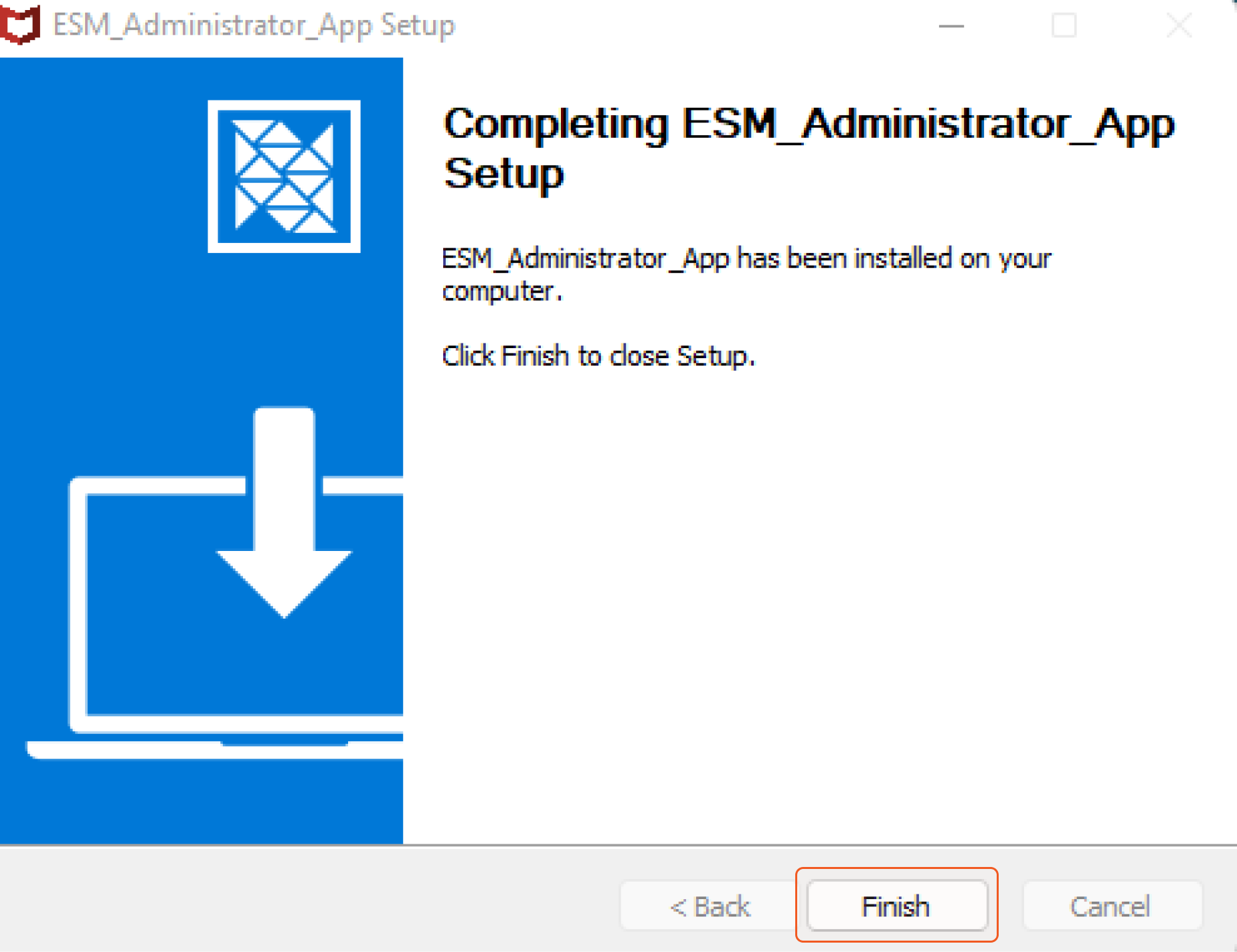Viewport: 1237px width, 952px height.
Task: Close the setup window with X
Action: point(1178,26)
